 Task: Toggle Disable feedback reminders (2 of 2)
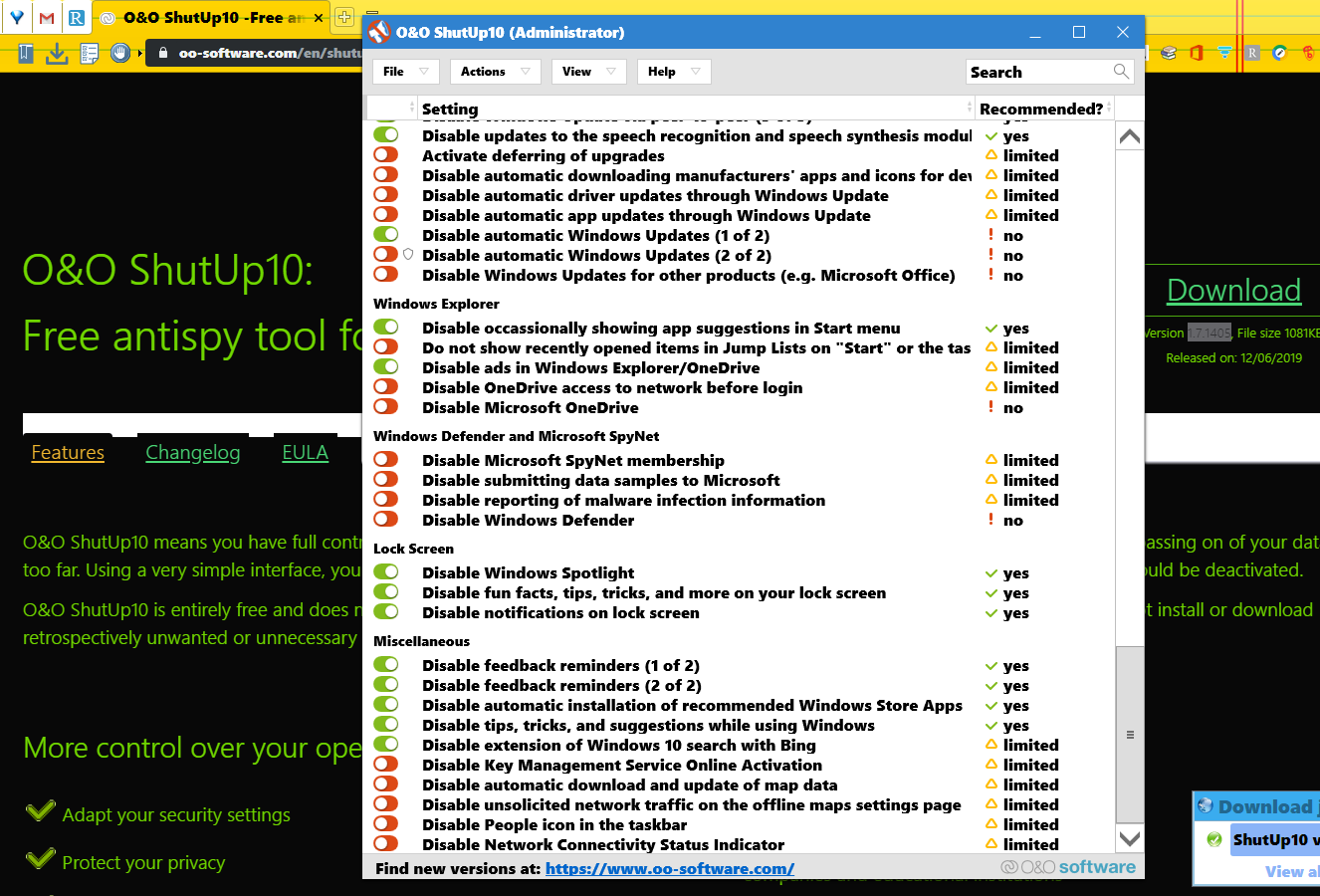(385, 684)
